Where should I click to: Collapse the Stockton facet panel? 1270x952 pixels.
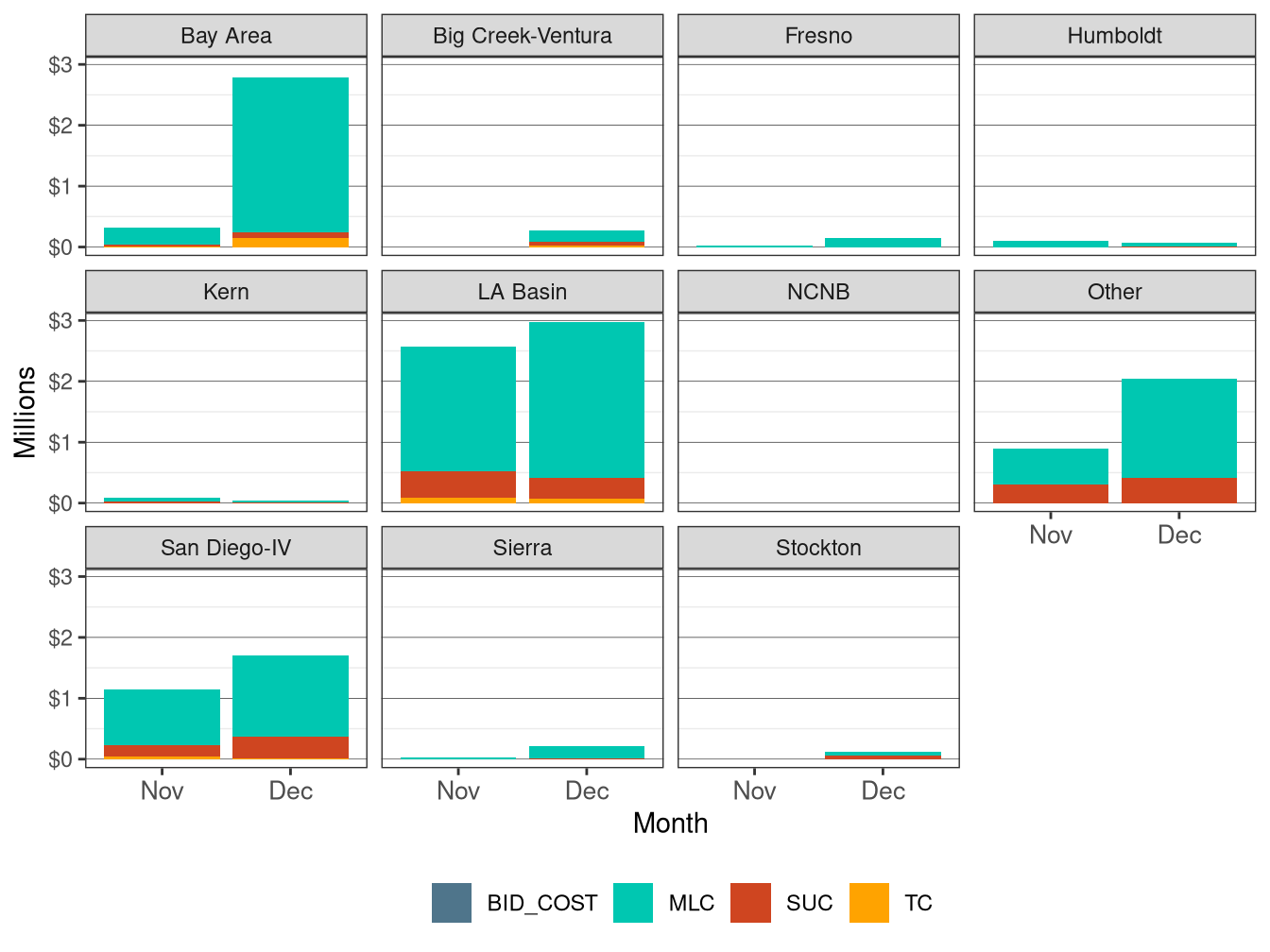(x=816, y=547)
